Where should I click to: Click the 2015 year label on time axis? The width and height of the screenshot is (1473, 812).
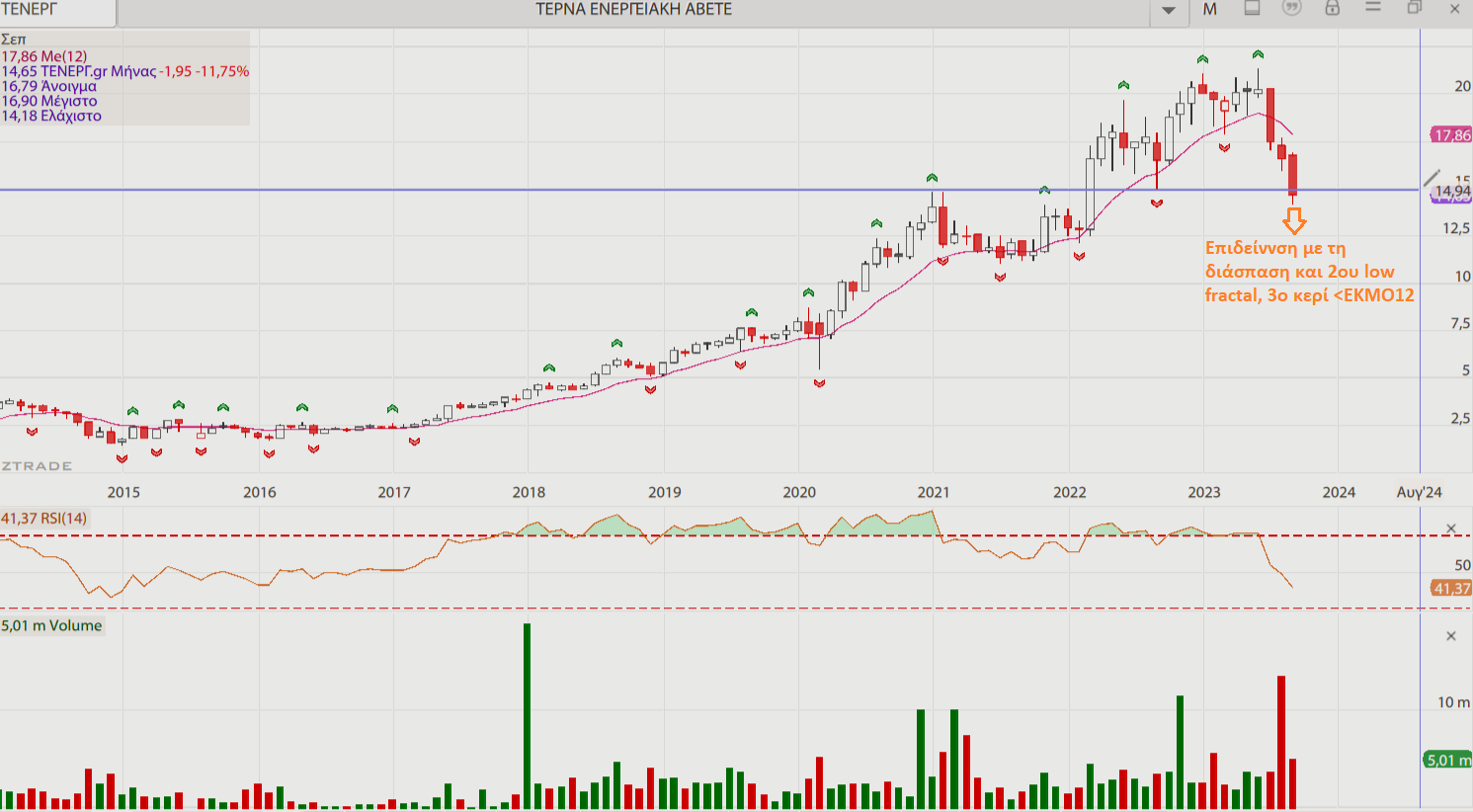(123, 492)
